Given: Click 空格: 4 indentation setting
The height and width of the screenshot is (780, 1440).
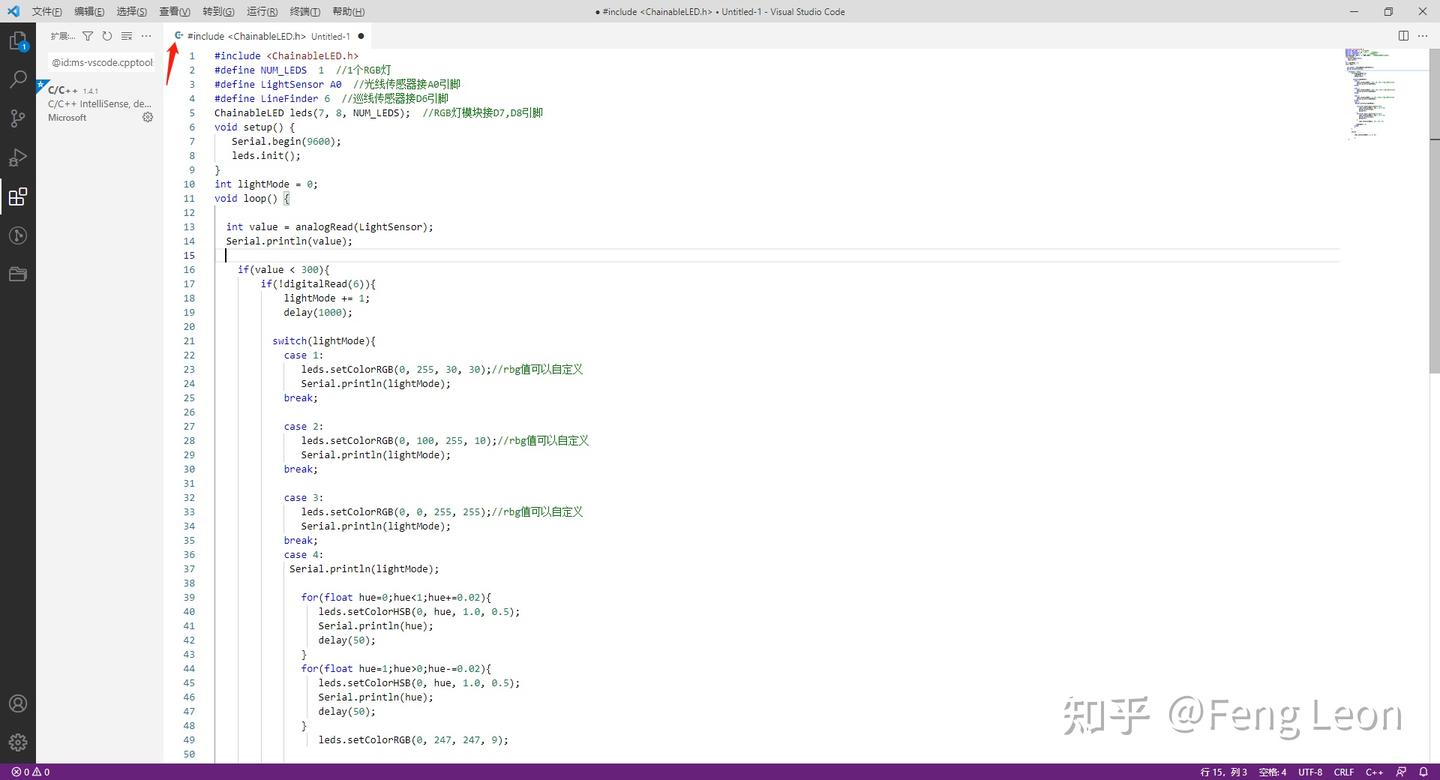Looking at the screenshot, I should tap(1272, 772).
